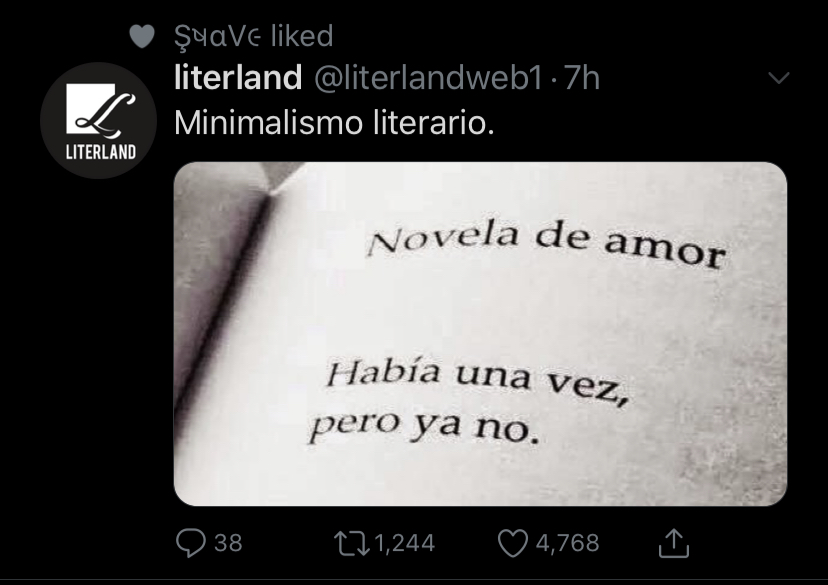Select the Minimalismo literario tweet text
Viewport: 828px width, 585px height.
tap(334, 122)
